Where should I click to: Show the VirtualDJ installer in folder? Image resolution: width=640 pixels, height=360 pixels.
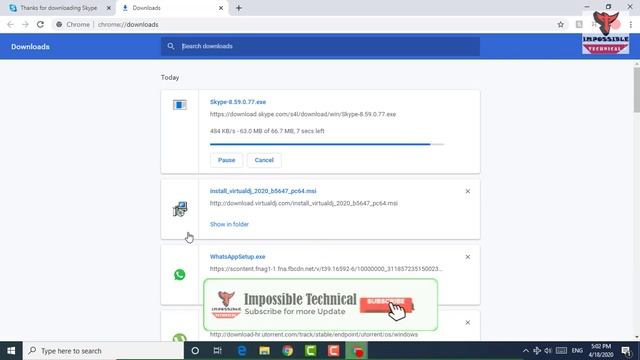[229, 224]
